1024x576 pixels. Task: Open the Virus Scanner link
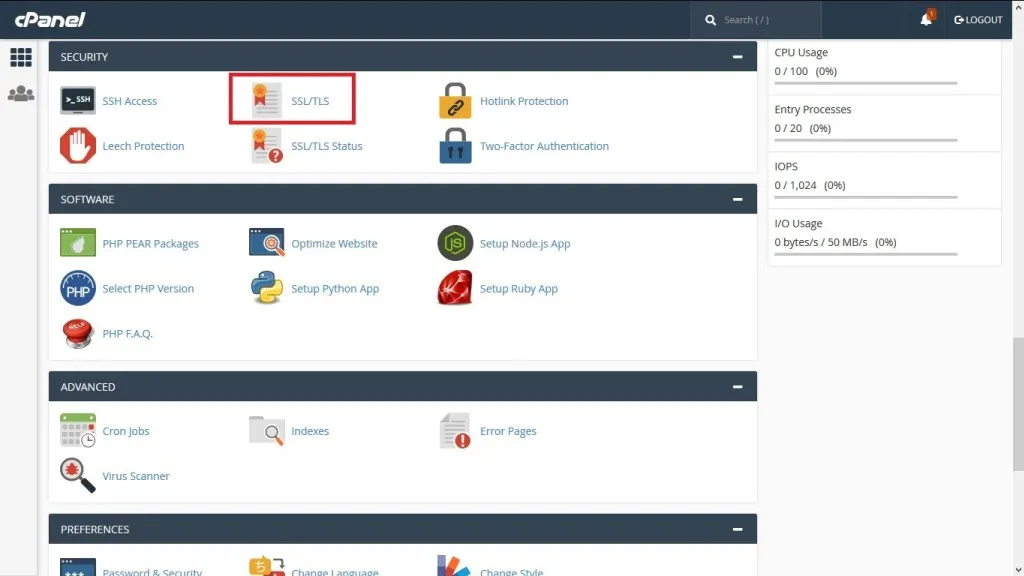tap(135, 475)
